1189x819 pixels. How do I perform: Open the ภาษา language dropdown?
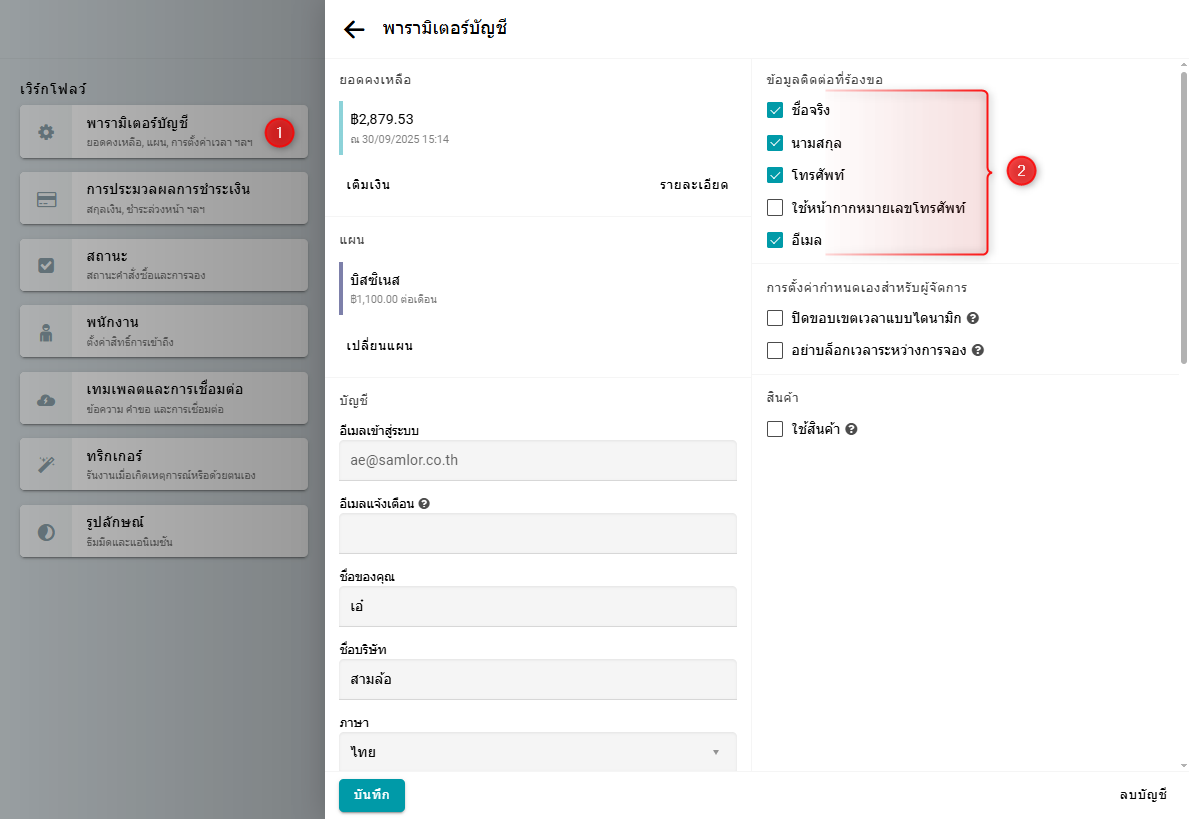537,752
